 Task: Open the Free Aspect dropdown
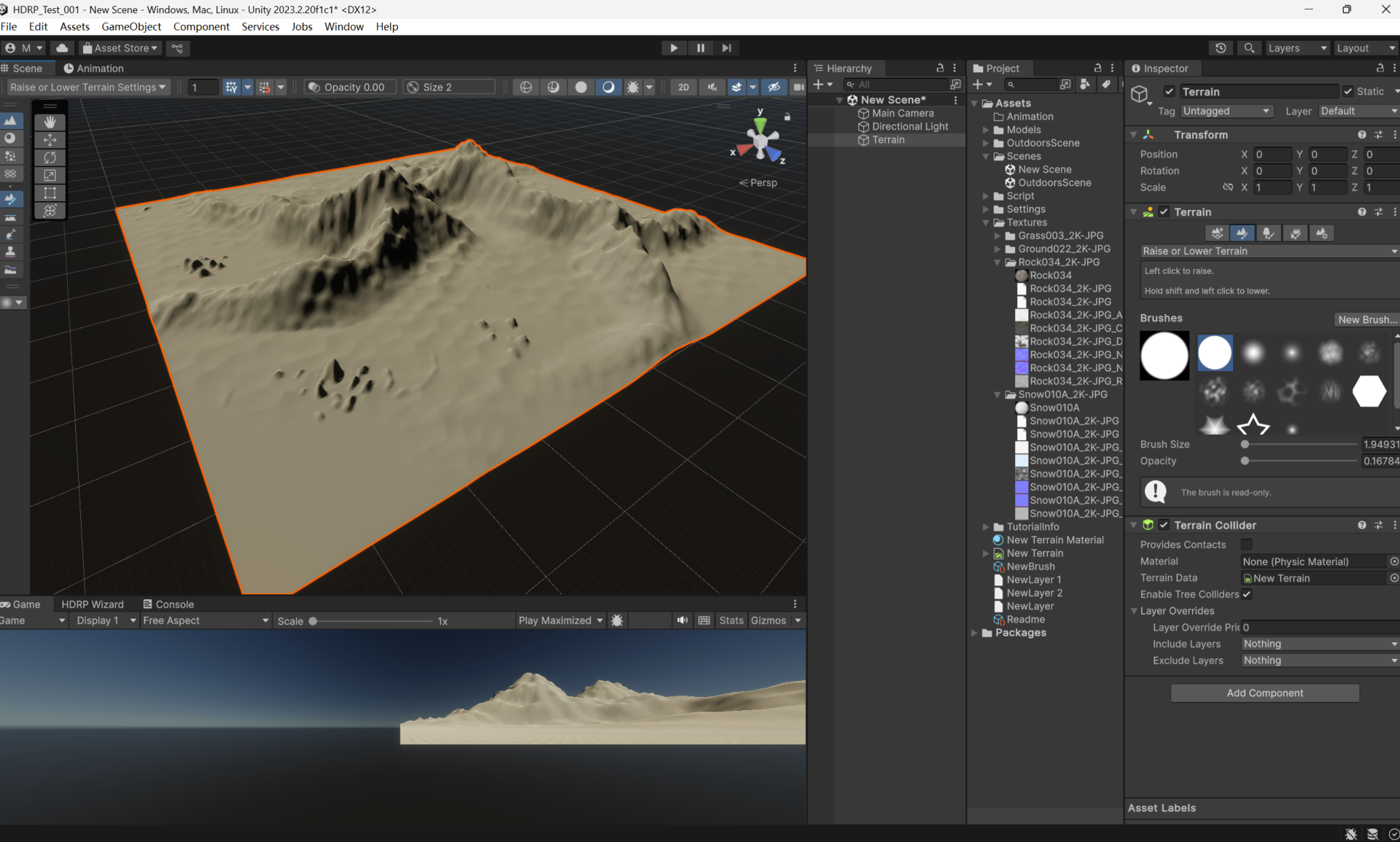click(206, 620)
